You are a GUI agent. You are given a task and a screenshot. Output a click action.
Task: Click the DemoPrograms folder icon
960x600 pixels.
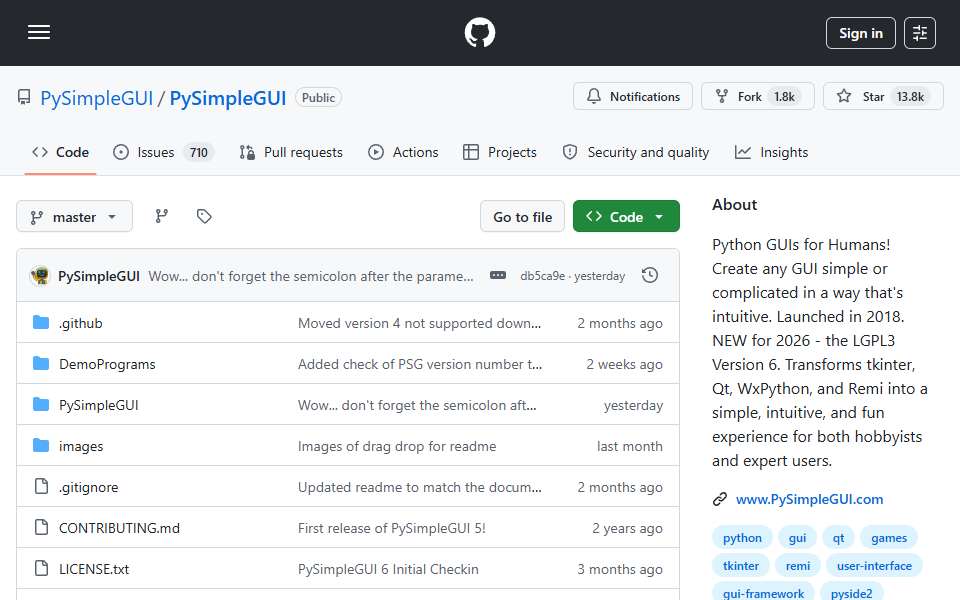point(41,364)
